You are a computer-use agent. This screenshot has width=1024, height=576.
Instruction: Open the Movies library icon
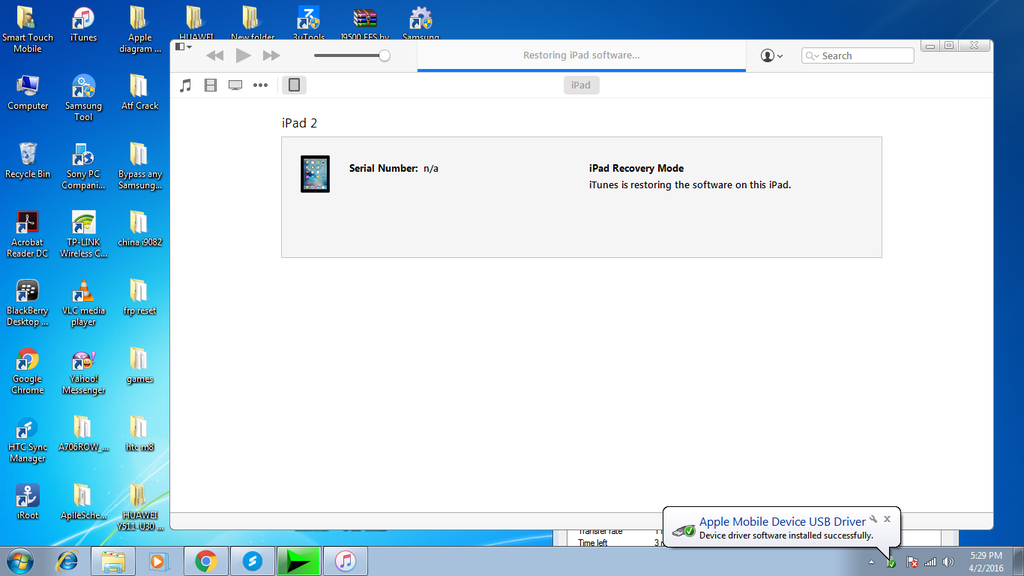pyautogui.click(x=210, y=85)
